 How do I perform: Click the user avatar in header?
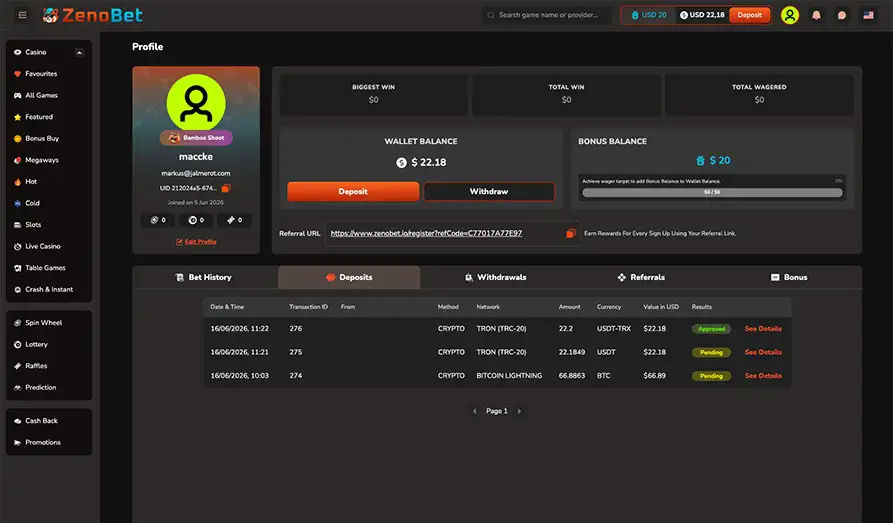pyautogui.click(x=790, y=15)
